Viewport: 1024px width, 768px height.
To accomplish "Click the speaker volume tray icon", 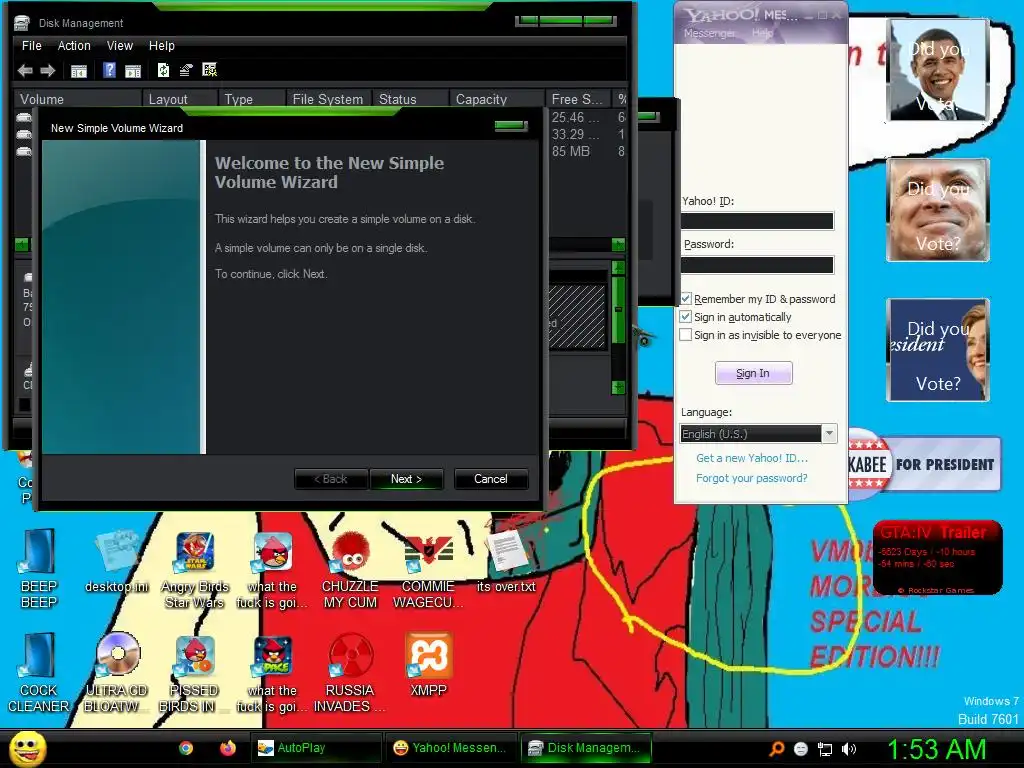I will point(849,749).
